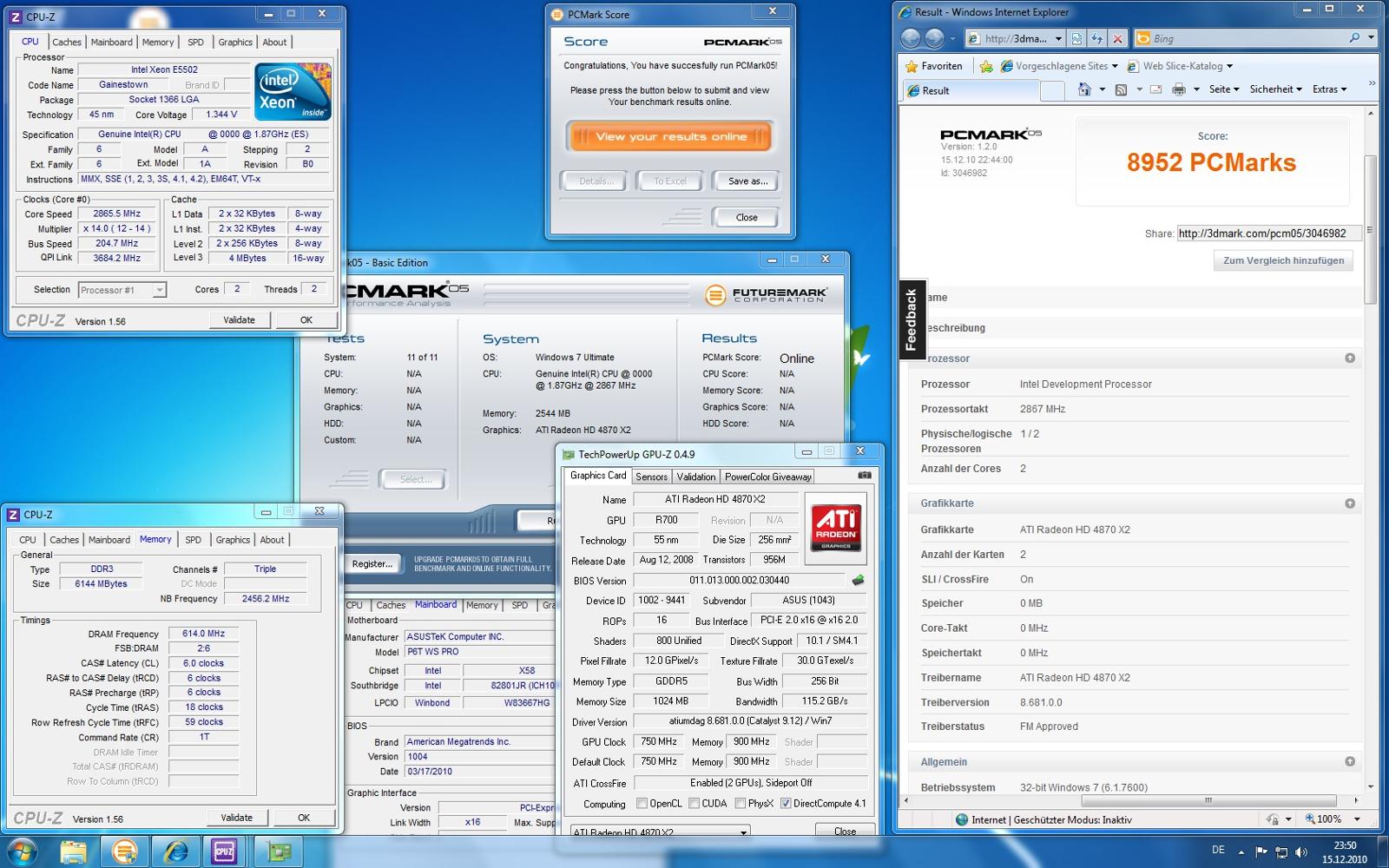Viewport: 1389px width, 868px height.
Task: Open the zoom level 100% dropdown
Action: [x=1357, y=819]
